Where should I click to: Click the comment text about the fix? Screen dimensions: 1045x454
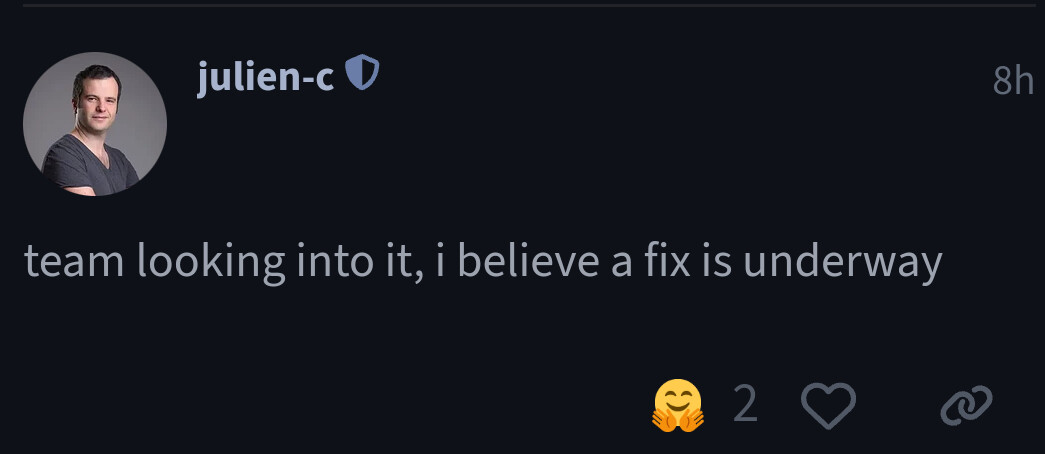(483, 262)
